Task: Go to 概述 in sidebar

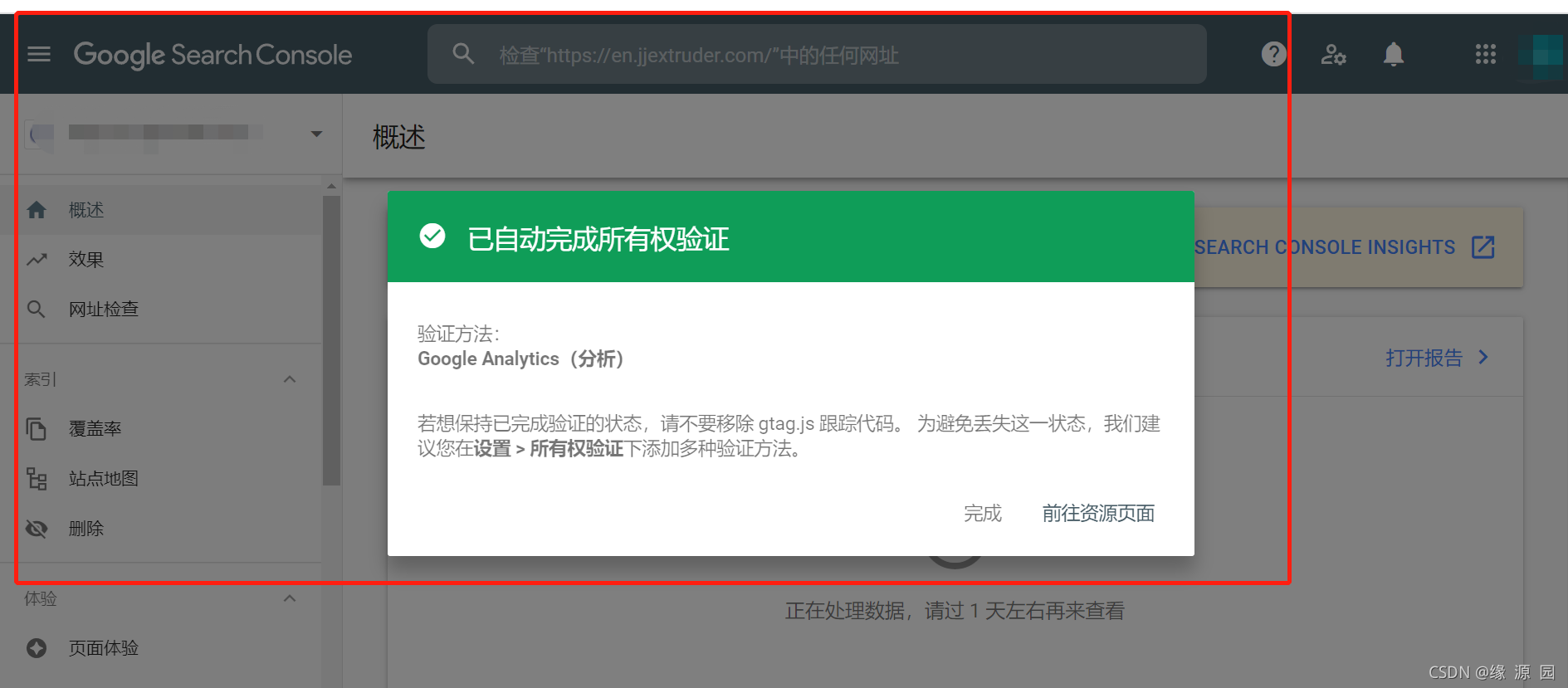Action: pyautogui.click(x=161, y=210)
